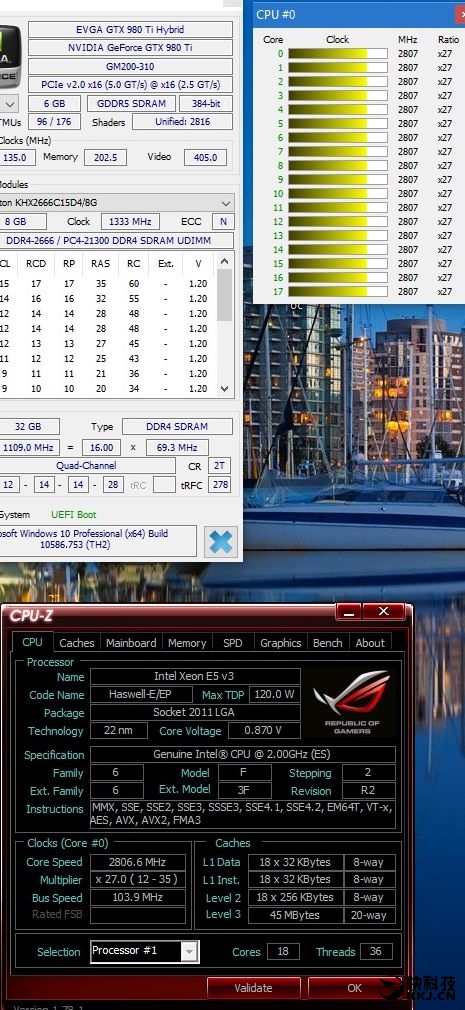The image size is (465, 1010).
Task: Click the 45 MBytes Level 3 cache field
Action: coord(294,915)
